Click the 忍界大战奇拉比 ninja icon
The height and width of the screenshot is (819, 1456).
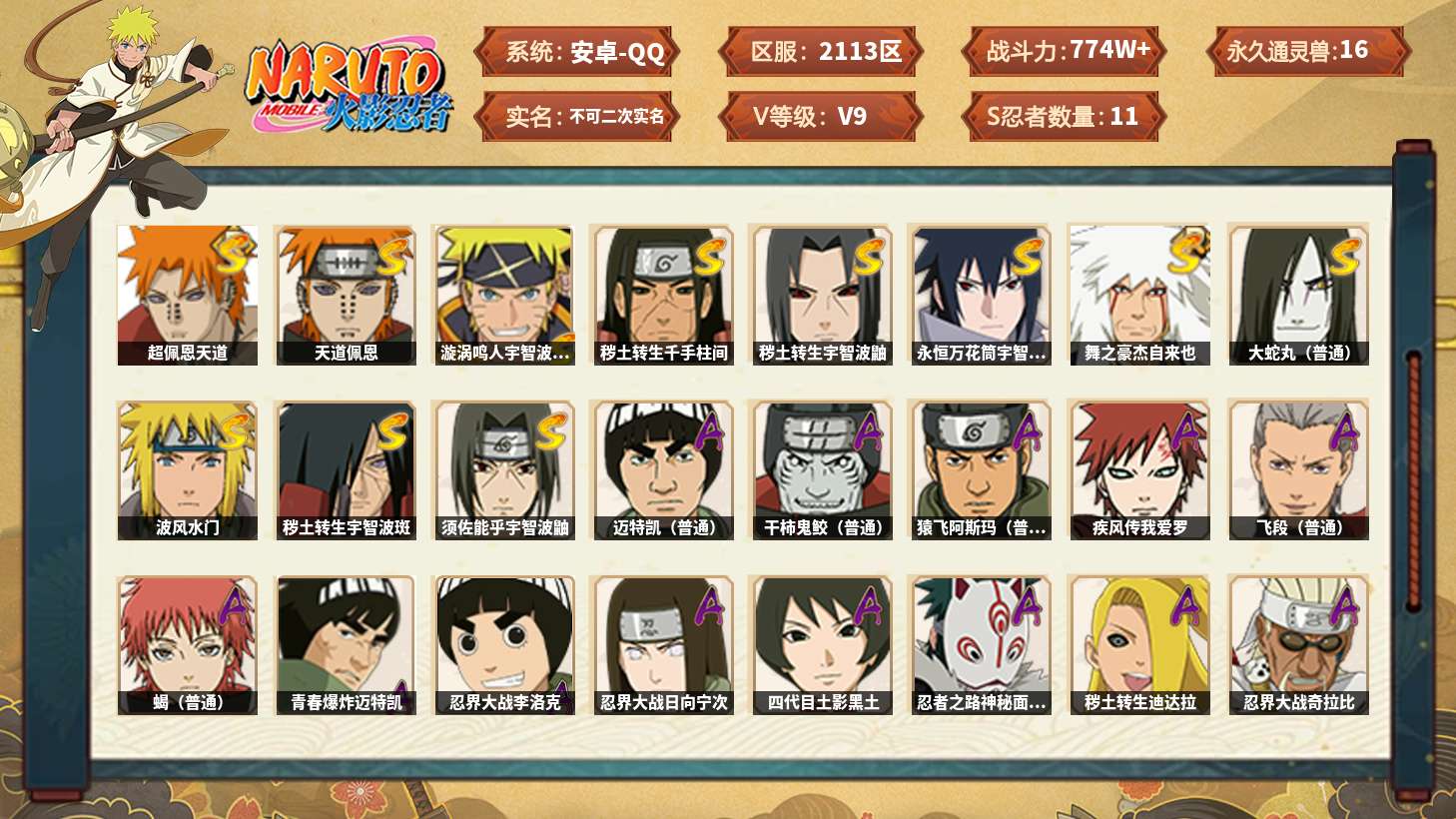click(x=1298, y=645)
